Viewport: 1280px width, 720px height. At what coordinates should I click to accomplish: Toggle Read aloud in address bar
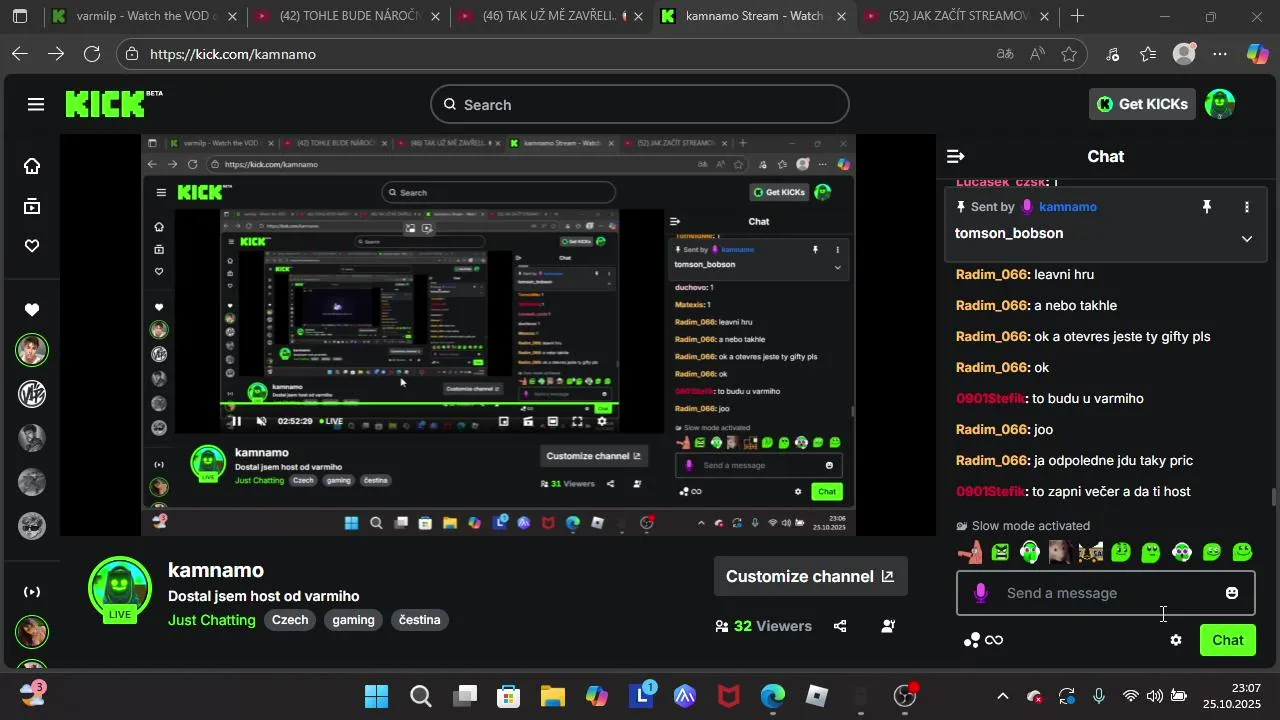(x=1037, y=54)
